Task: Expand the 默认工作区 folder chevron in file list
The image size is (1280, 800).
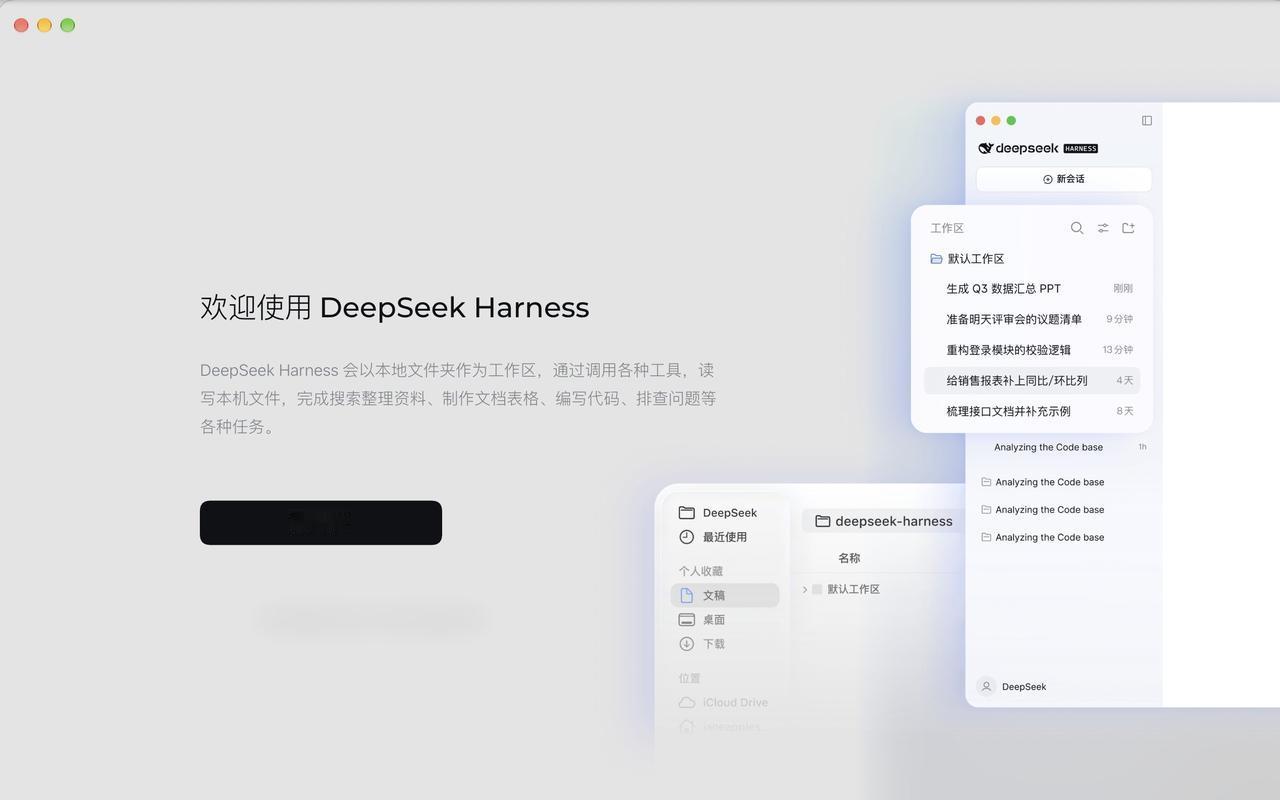Action: point(805,590)
